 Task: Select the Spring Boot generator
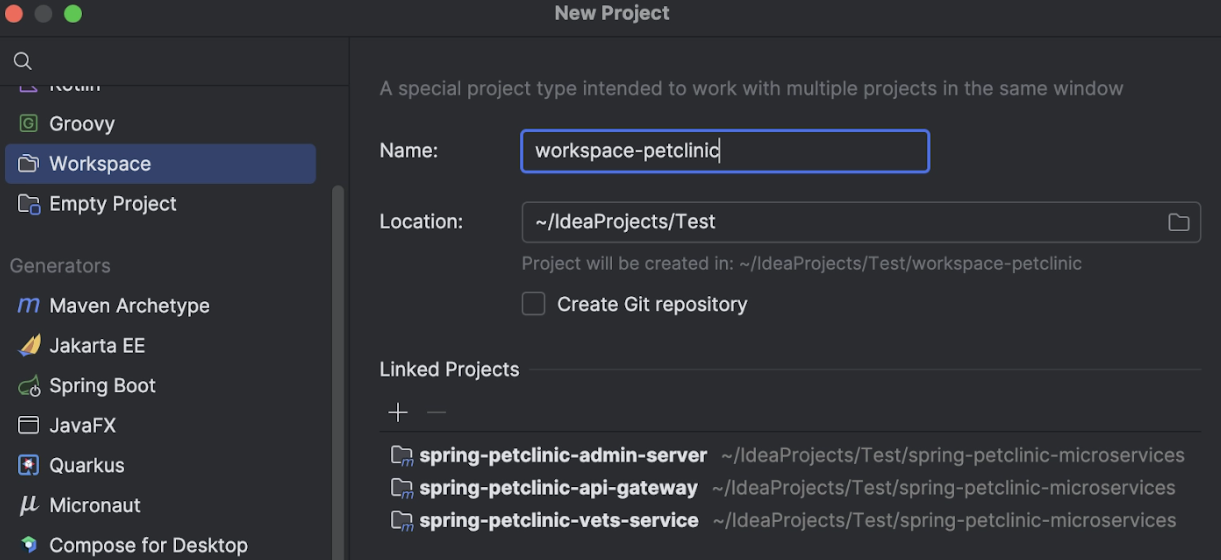click(160, 386)
